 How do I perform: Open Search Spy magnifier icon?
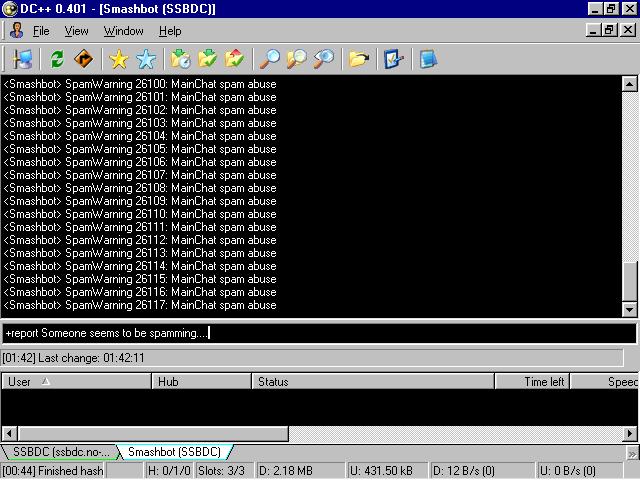pyautogui.click(x=324, y=60)
